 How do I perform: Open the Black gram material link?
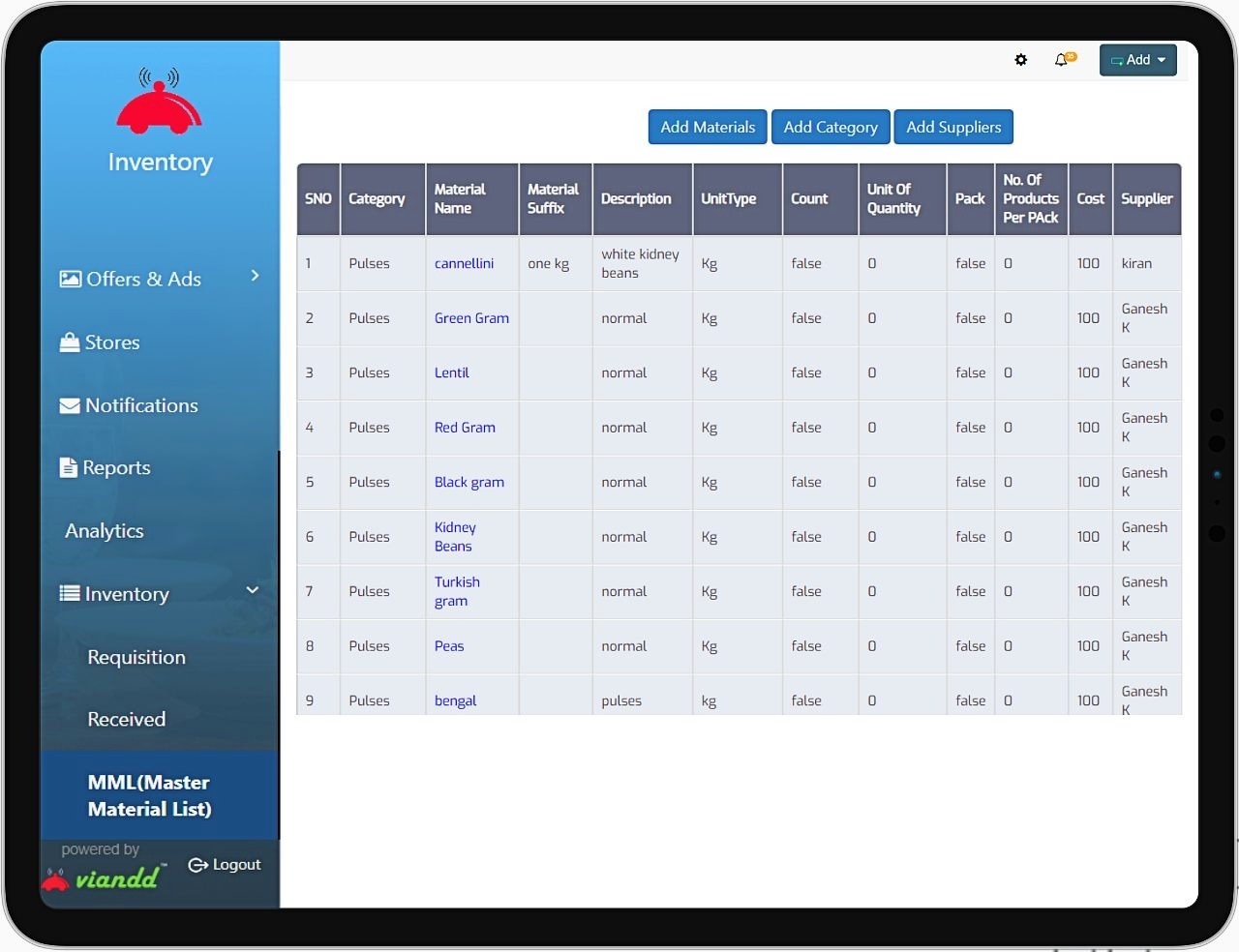(x=469, y=482)
